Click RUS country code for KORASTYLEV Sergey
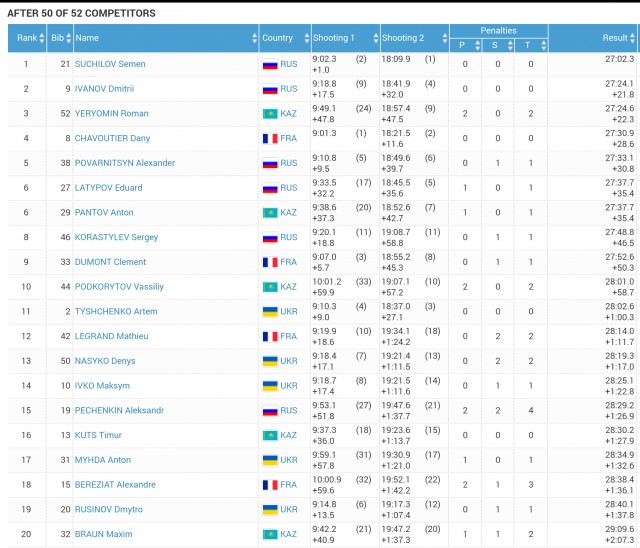640x548 pixels. coord(289,237)
